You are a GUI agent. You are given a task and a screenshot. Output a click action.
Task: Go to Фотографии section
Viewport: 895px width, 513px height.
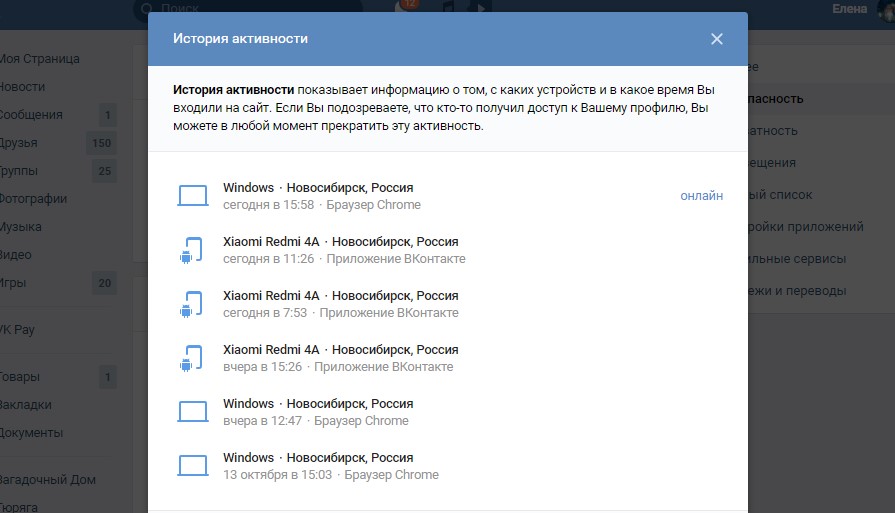pos(34,199)
